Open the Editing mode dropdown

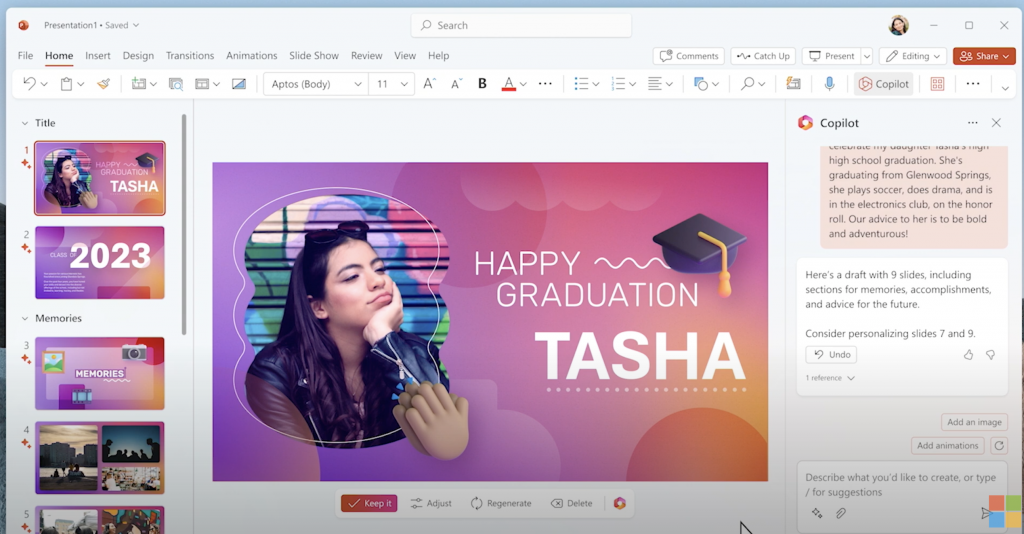[912, 56]
